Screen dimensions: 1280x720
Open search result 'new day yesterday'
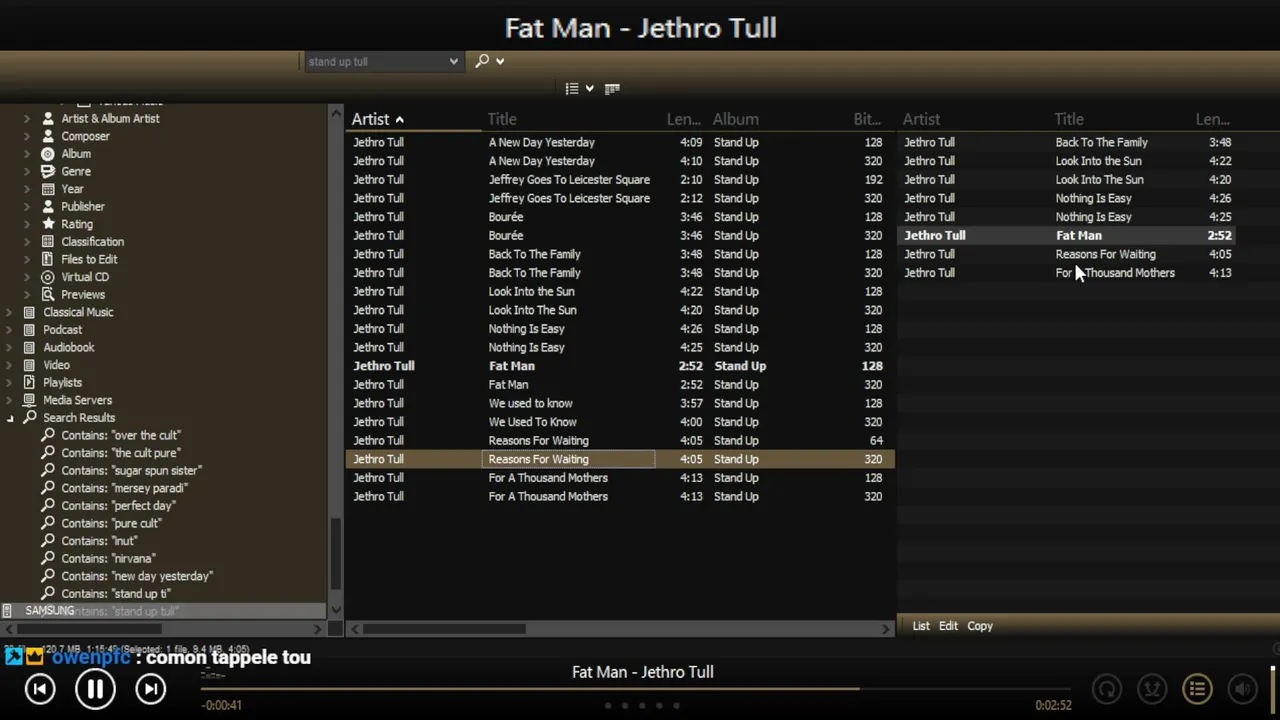click(137, 576)
